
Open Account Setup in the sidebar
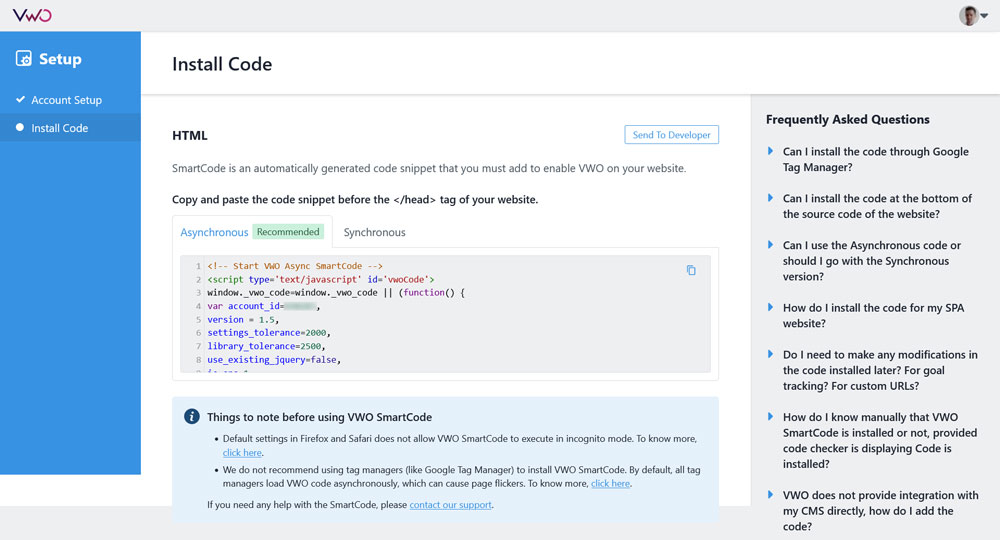pyautogui.click(x=66, y=100)
